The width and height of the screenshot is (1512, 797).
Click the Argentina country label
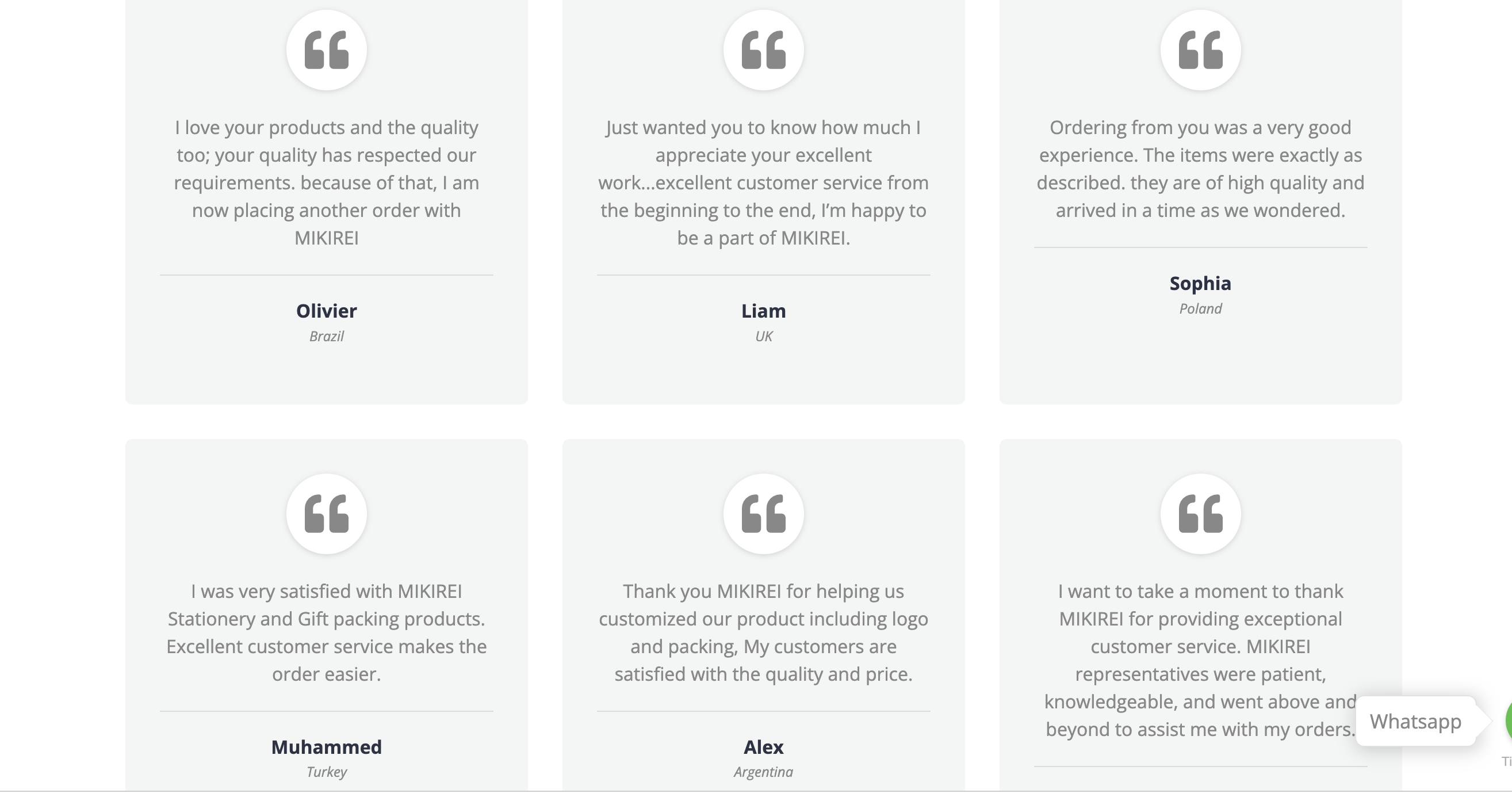[x=763, y=772]
